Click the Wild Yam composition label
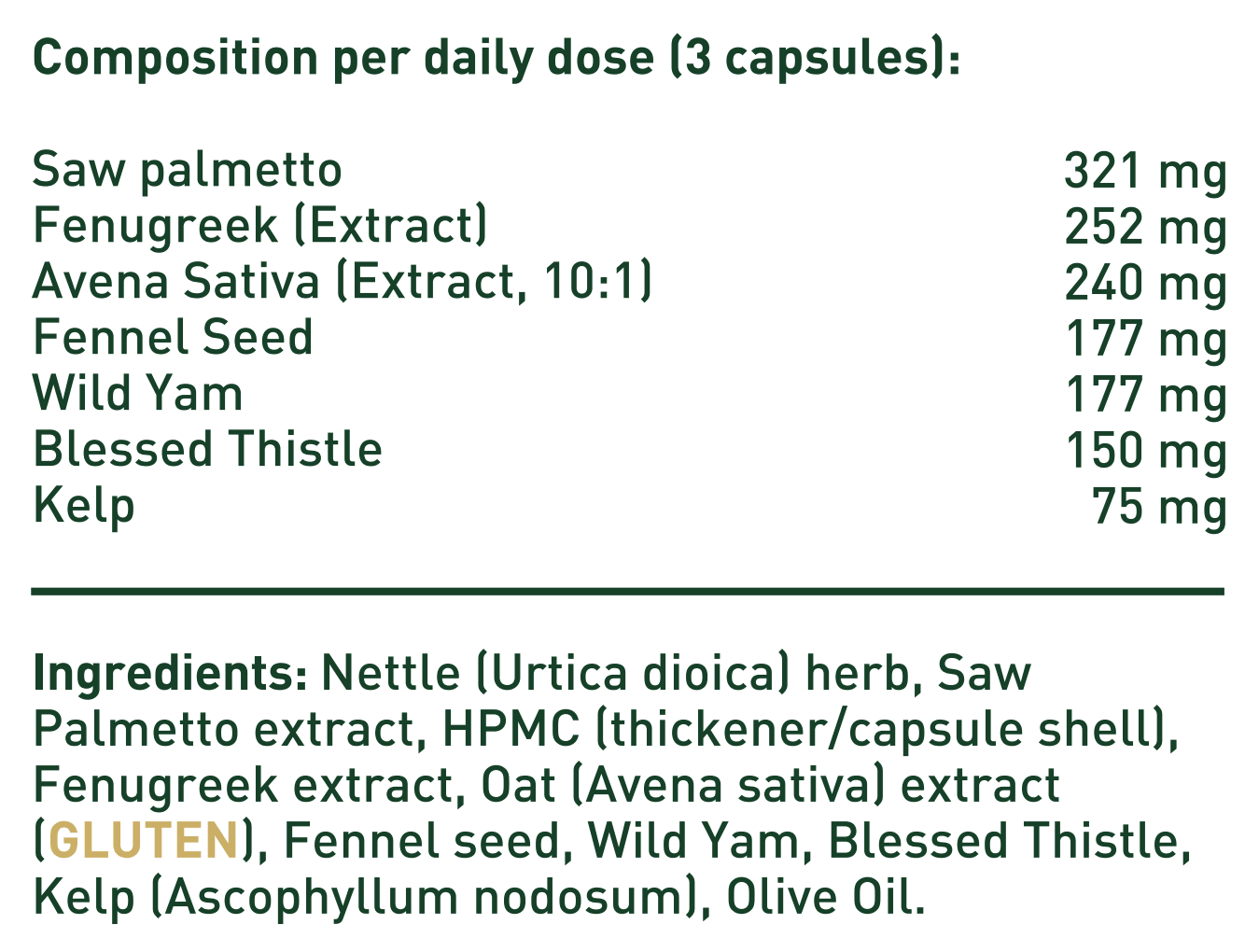This screenshot has width=1259, height=952. point(138,393)
